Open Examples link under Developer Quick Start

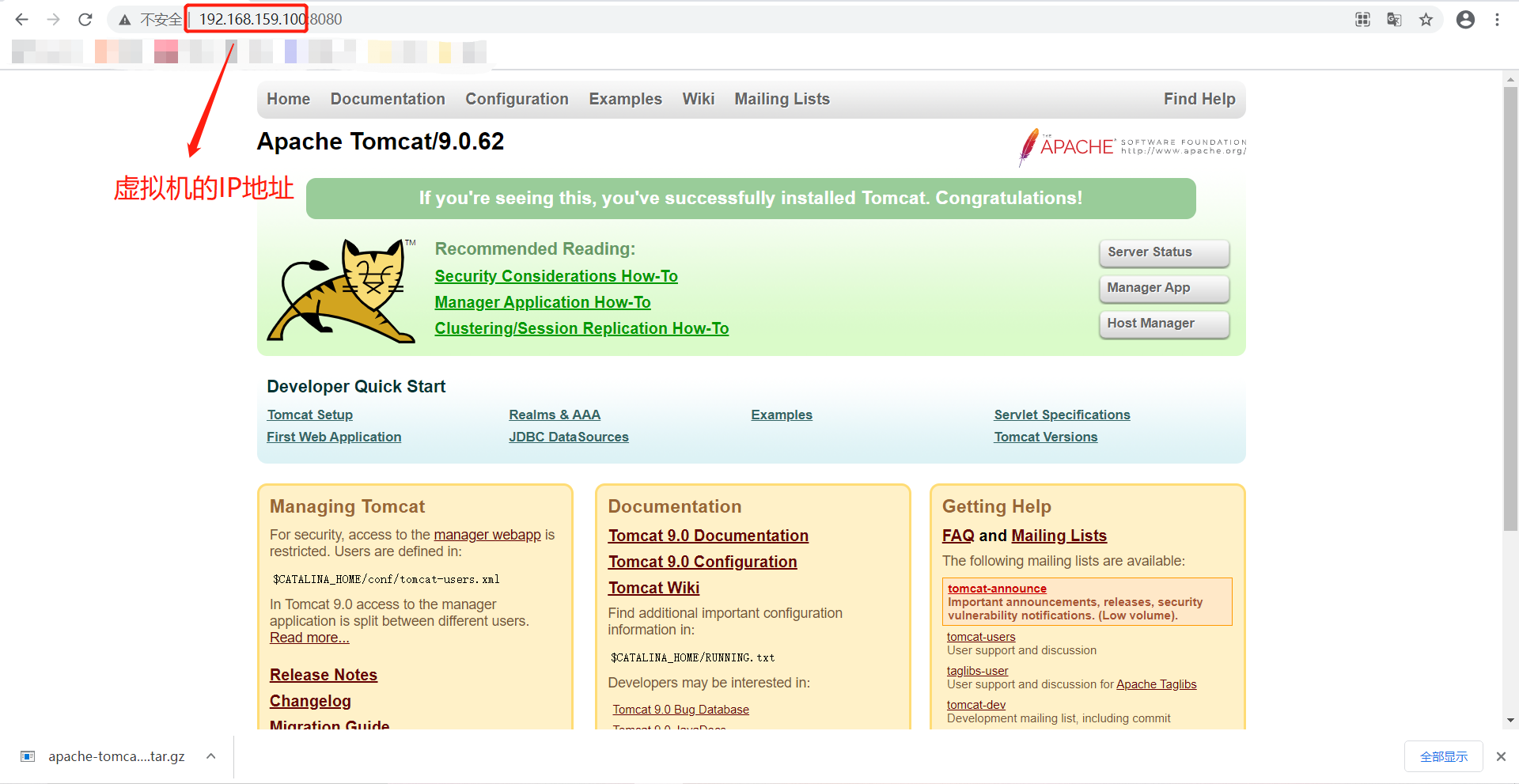point(782,415)
